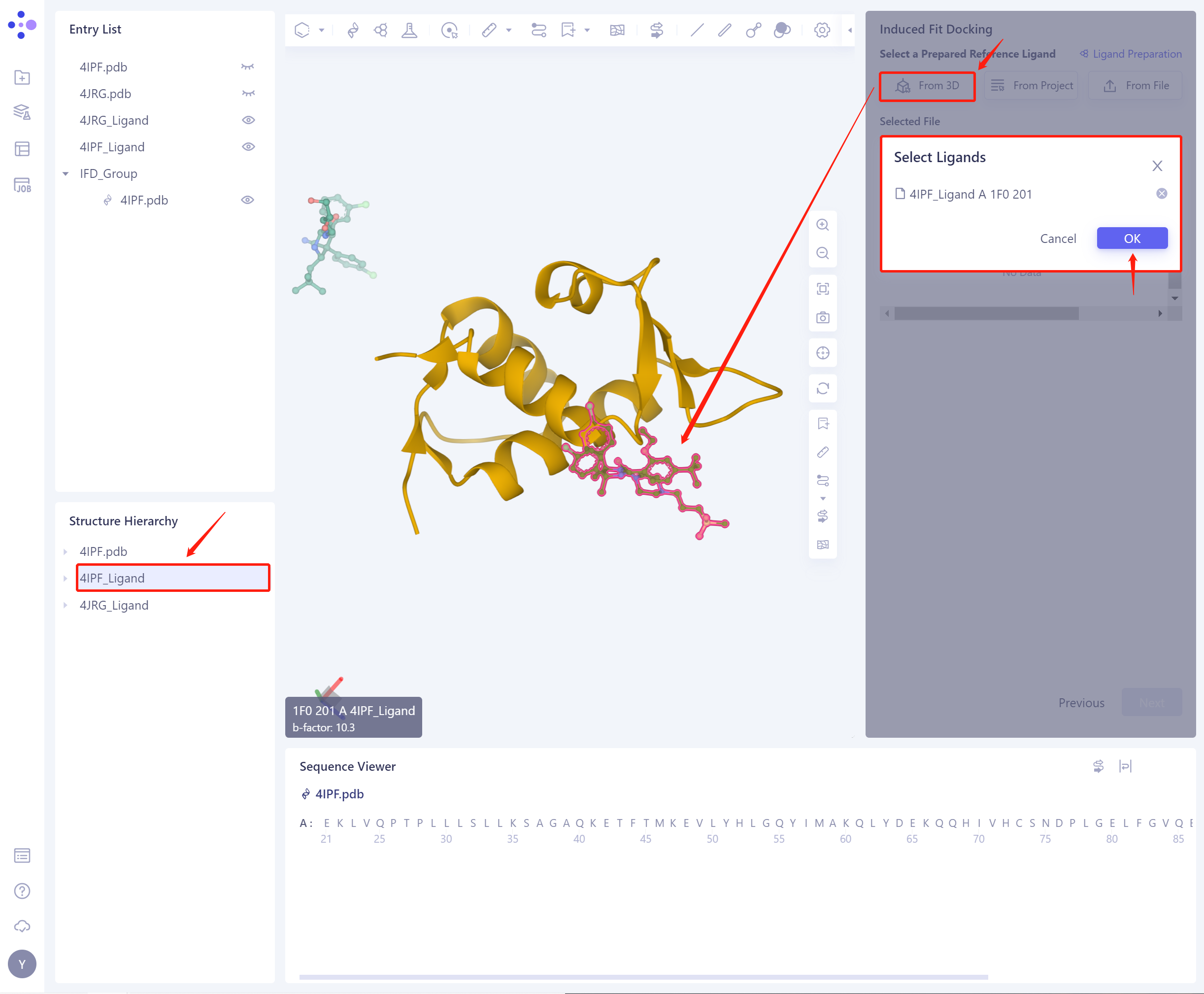
Task: Click the camera snapshot icon in the viewer
Action: pyautogui.click(x=823, y=317)
